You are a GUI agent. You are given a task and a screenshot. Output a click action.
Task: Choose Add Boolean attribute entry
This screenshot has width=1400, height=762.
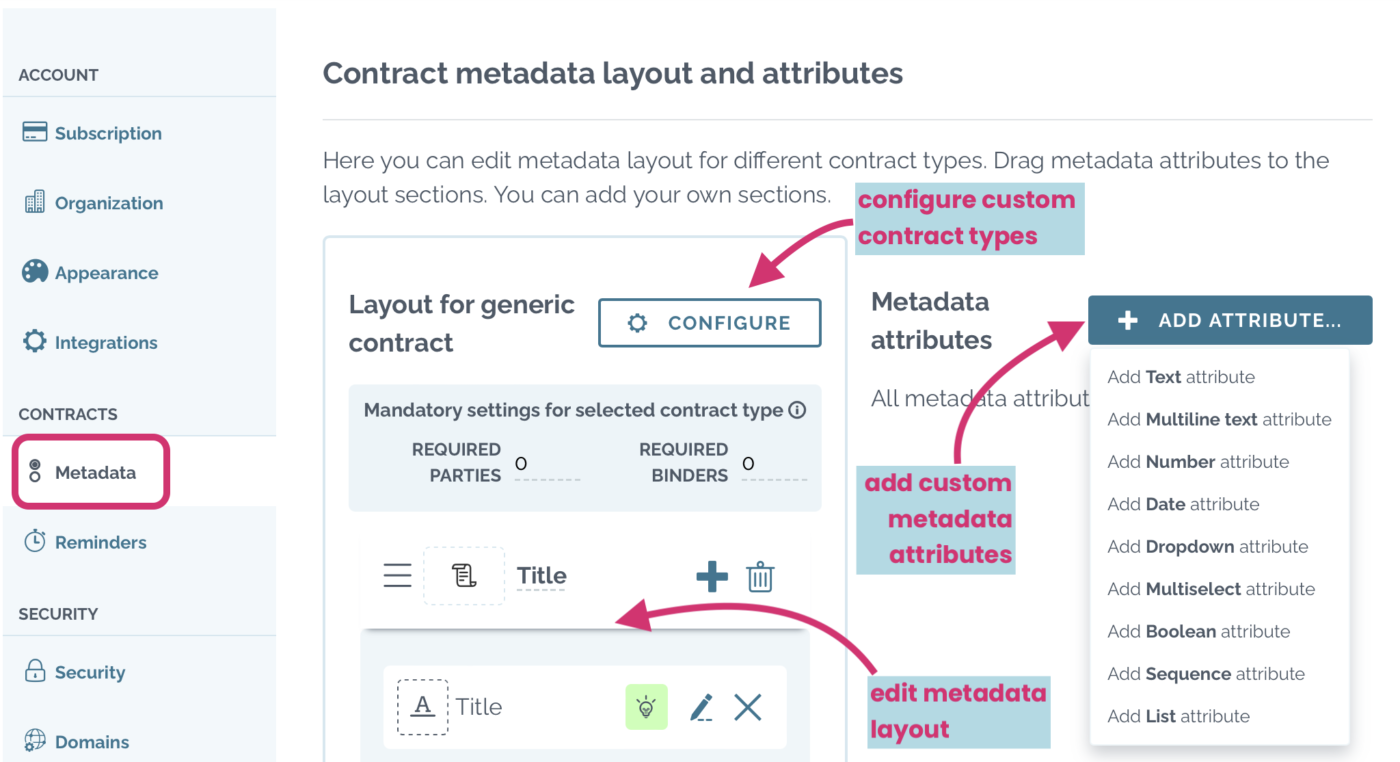click(1197, 631)
